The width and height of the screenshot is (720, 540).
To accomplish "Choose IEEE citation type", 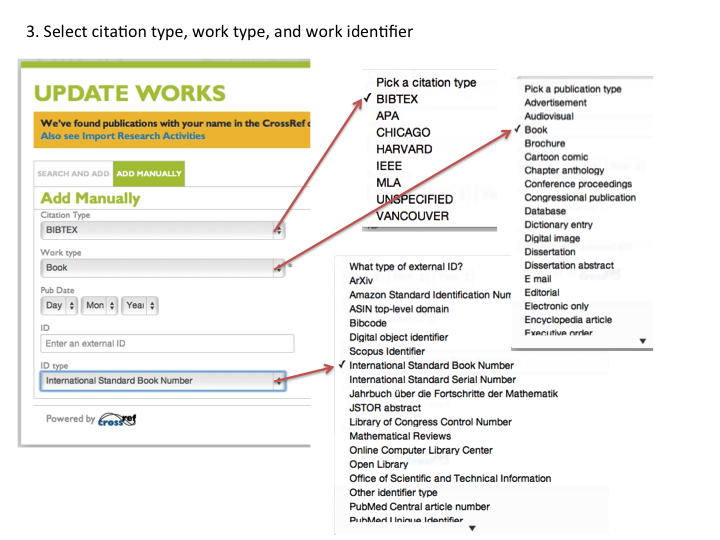I will (389, 166).
